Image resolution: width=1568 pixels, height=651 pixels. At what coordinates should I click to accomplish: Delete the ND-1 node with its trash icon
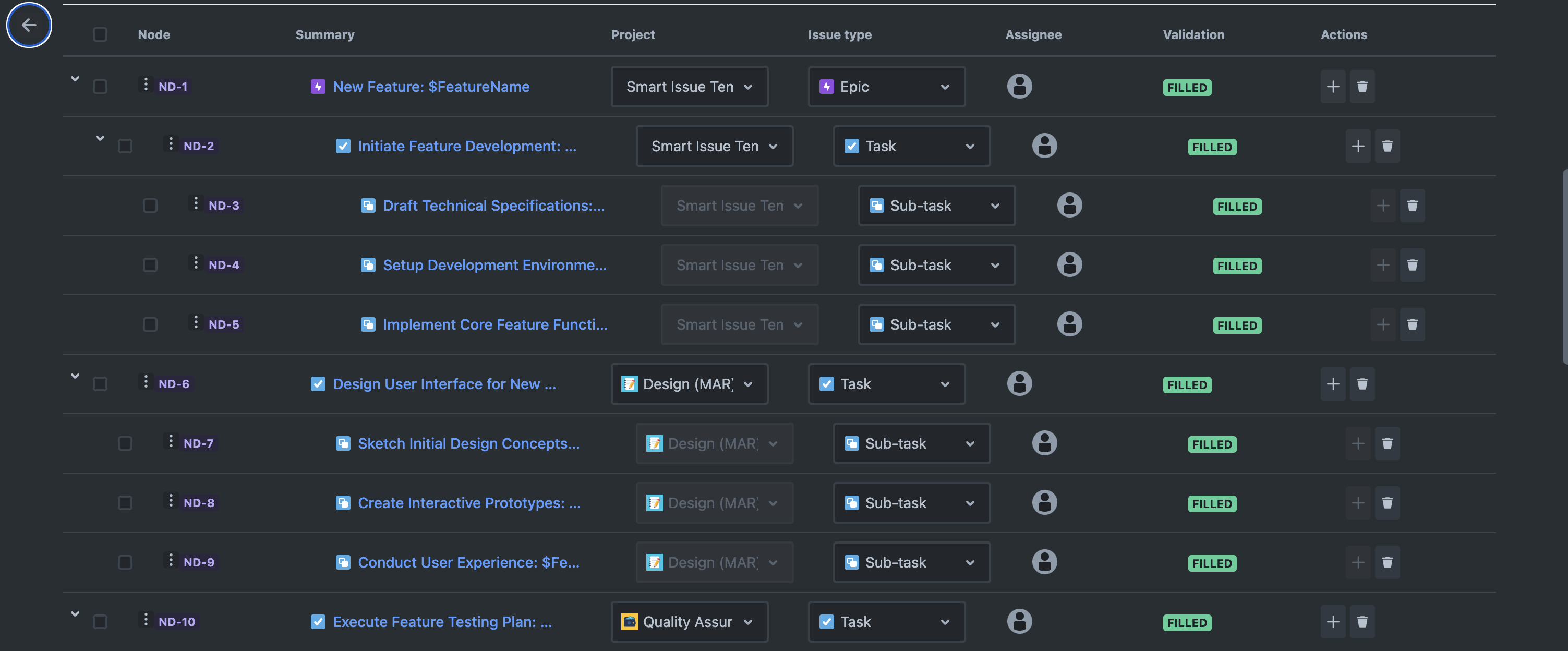click(x=1362, y=87)
